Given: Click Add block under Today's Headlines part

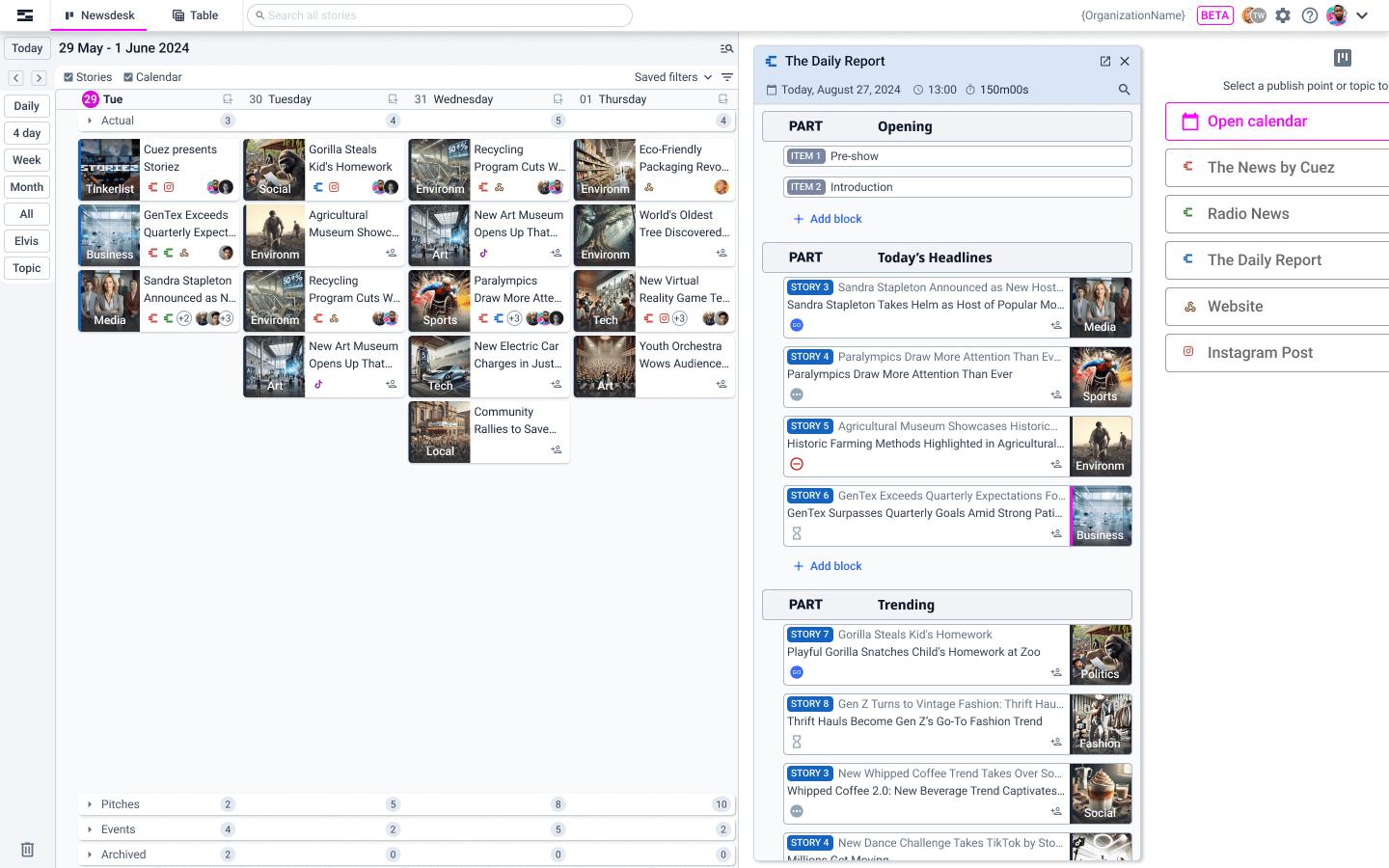Looking at the screenshot, I should (827, 566).
